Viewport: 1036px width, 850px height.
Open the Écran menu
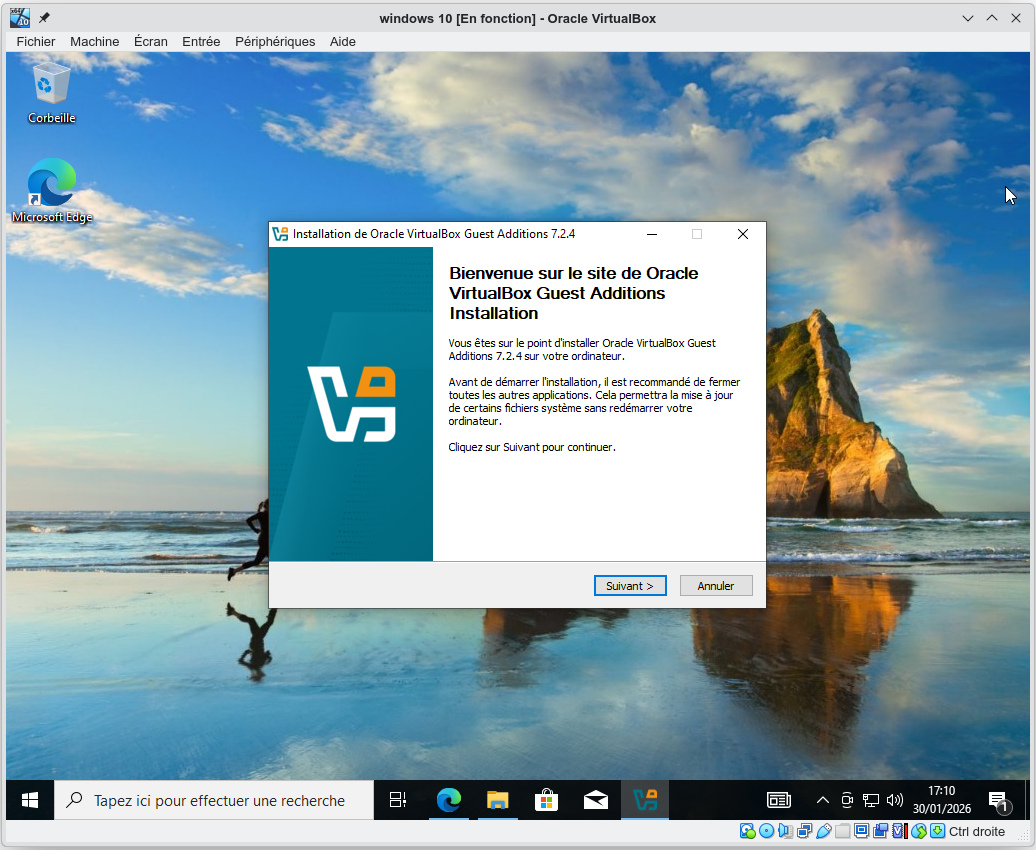coord(151,41)
